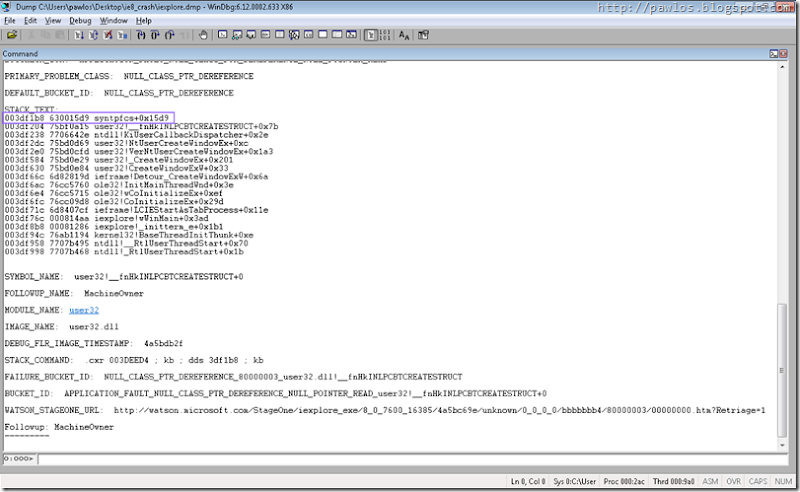This screenshot has width=800, height=492.
Task: Open the Locals window toolbar icon
Action: tap(251, 35)
